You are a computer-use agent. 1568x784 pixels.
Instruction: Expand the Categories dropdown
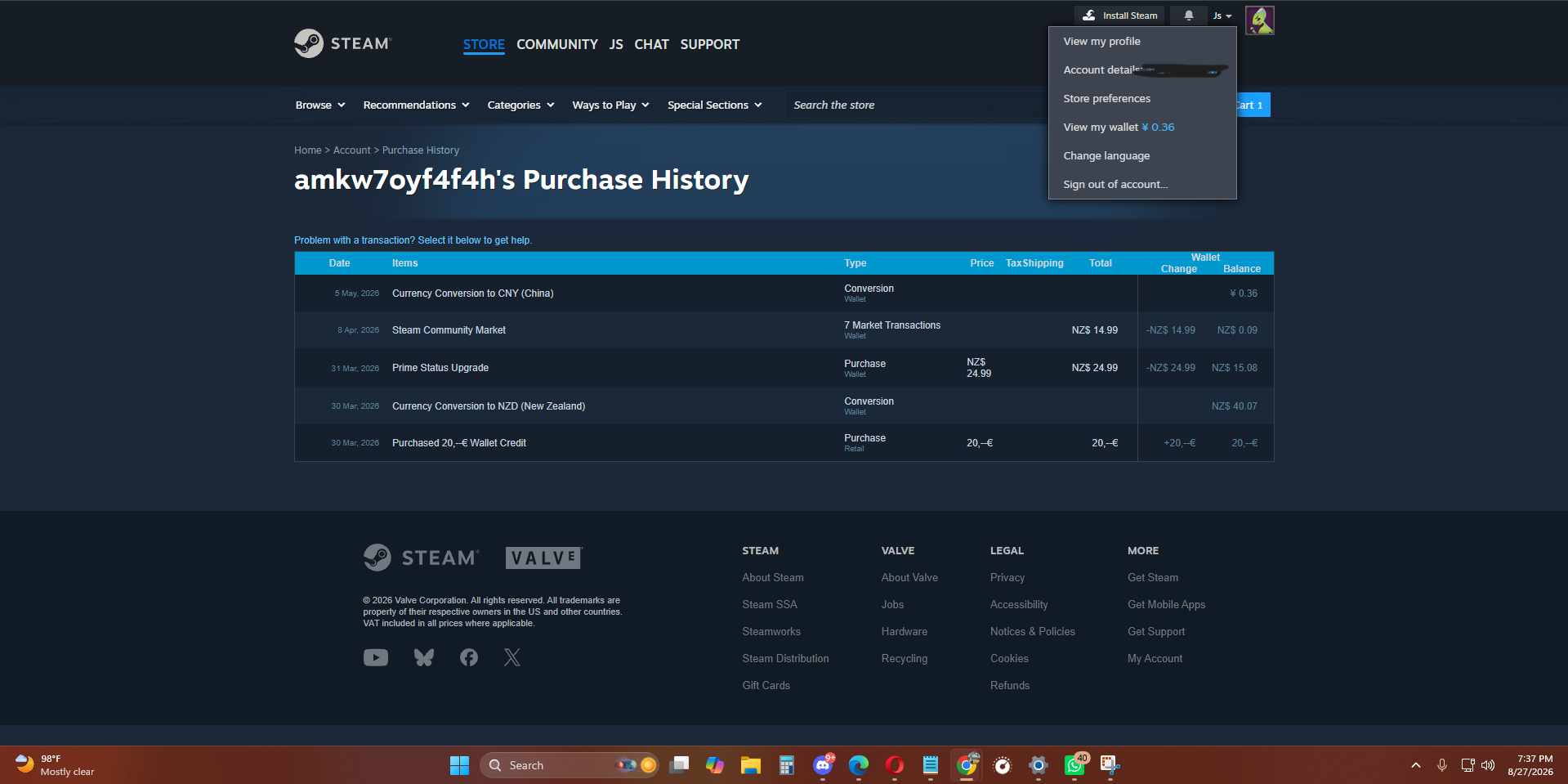click(520, 105)
